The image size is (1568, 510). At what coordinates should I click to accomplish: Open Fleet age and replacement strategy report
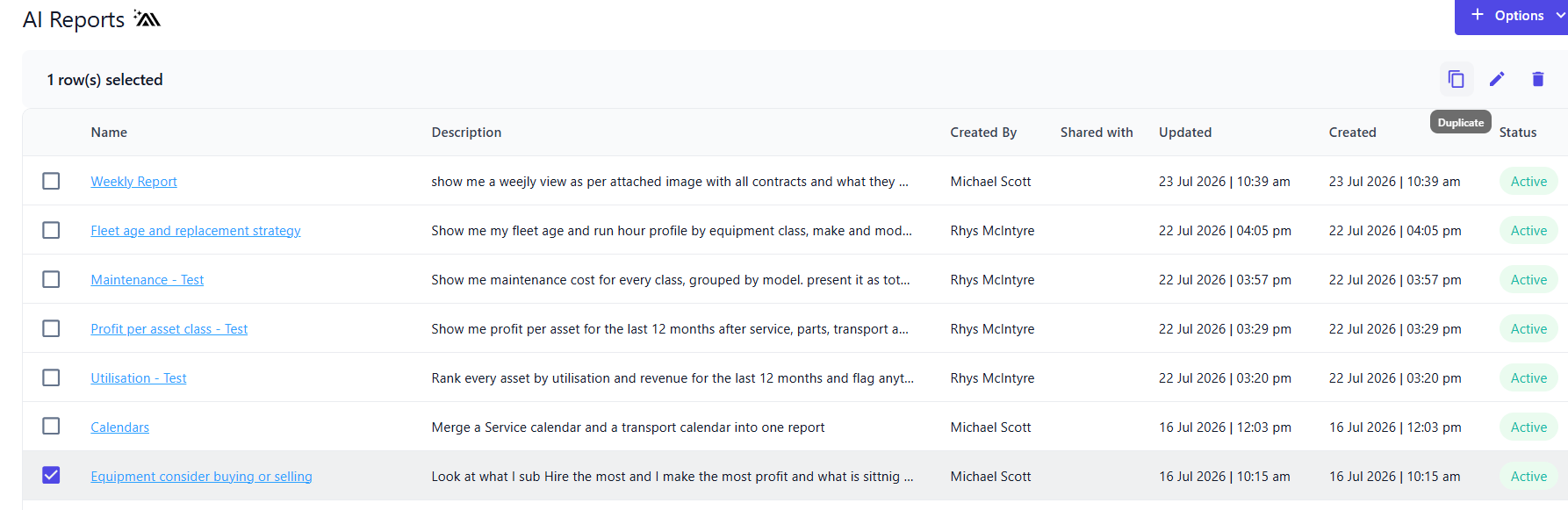(x=196, y=231)
